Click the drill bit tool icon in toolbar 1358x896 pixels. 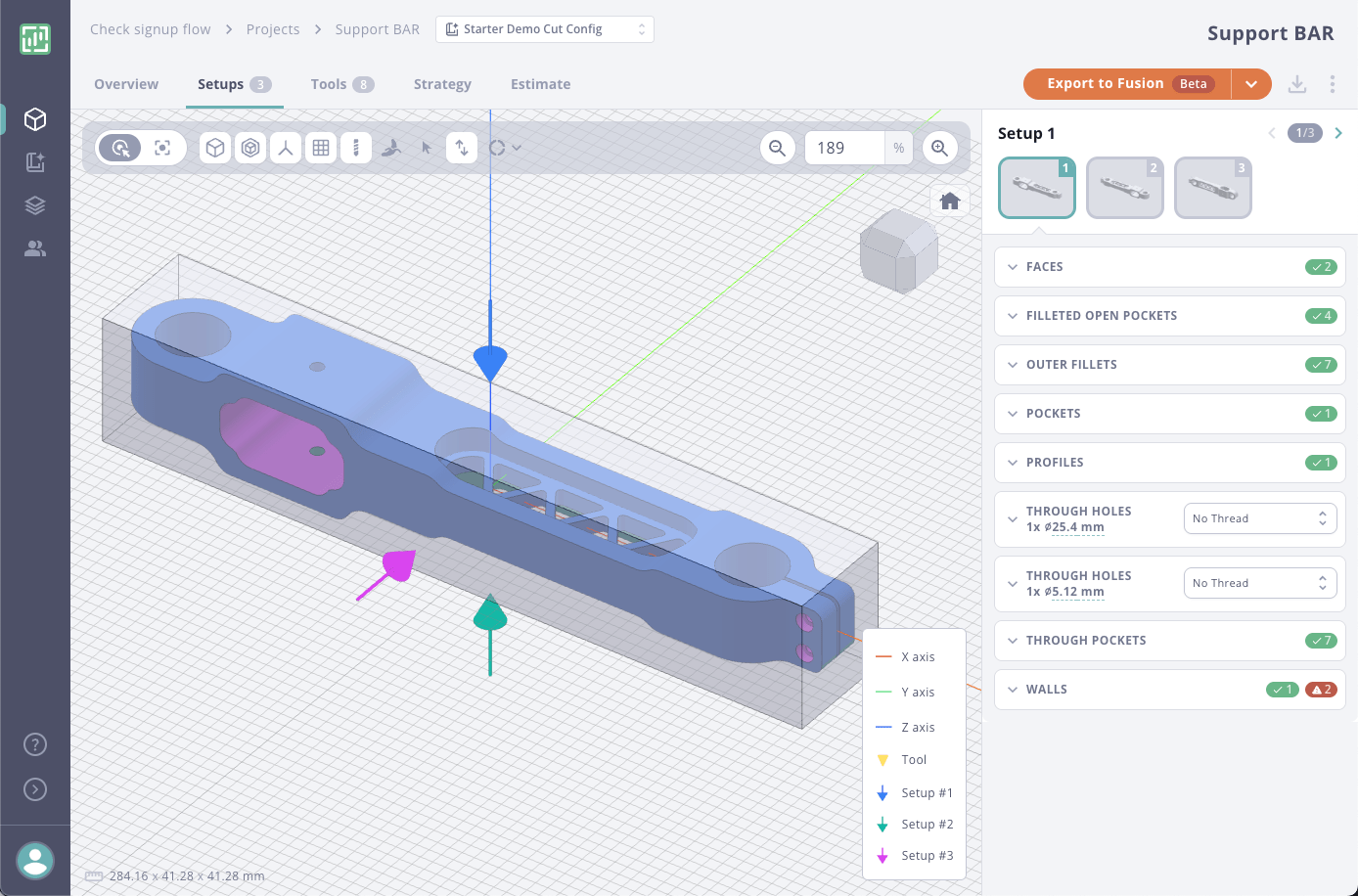pyautogui.click(x=354, y=147)
